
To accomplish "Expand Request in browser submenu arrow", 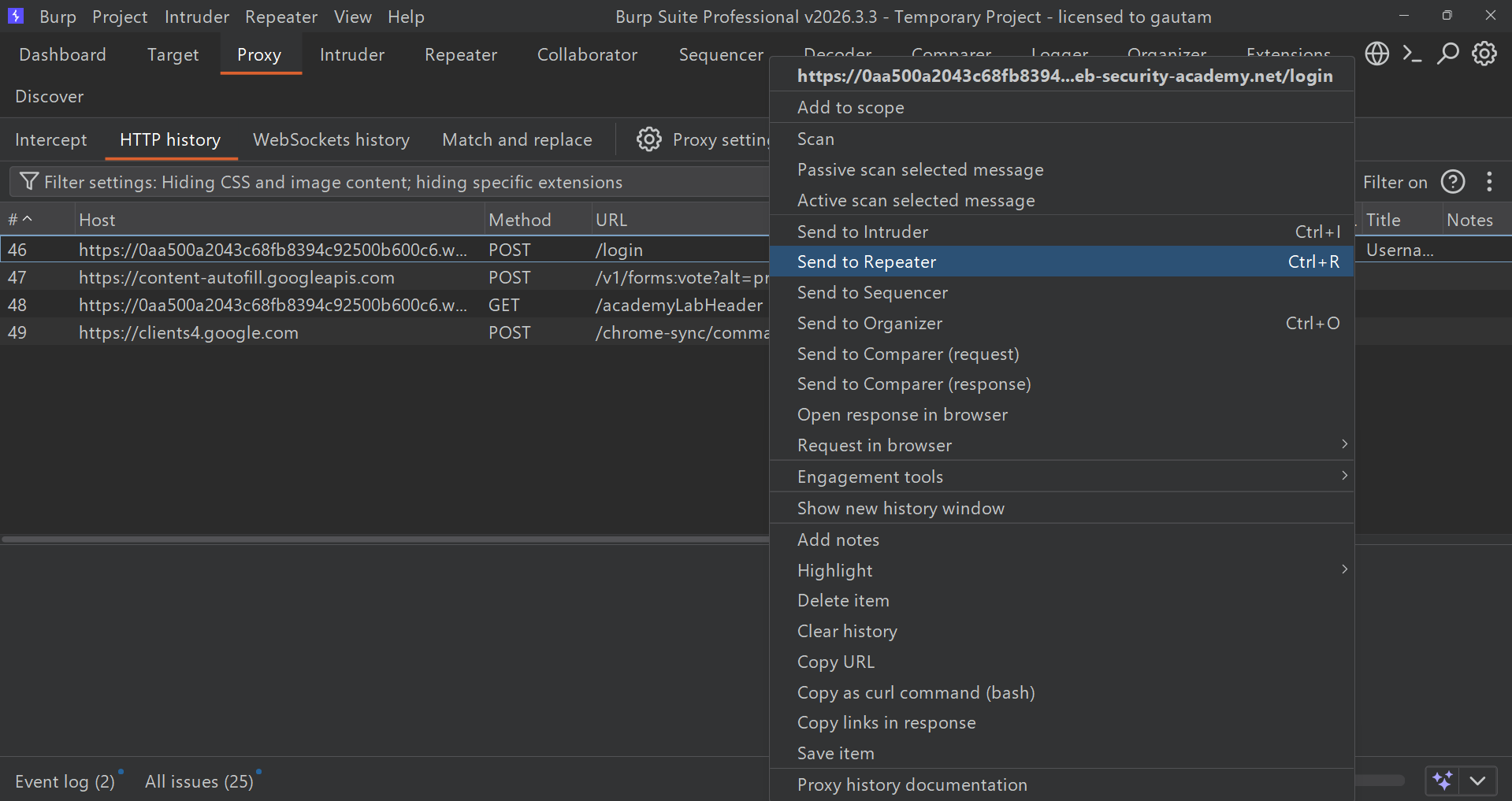I will pyautogui.click(x=1345, y=444).
